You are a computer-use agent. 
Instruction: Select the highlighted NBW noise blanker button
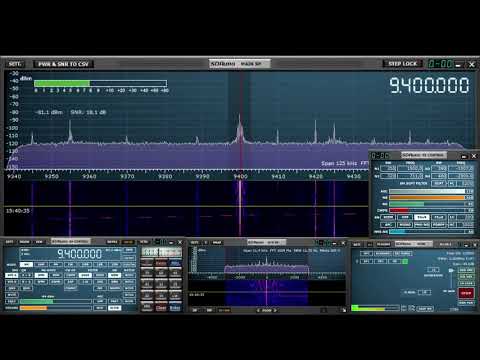115,275
